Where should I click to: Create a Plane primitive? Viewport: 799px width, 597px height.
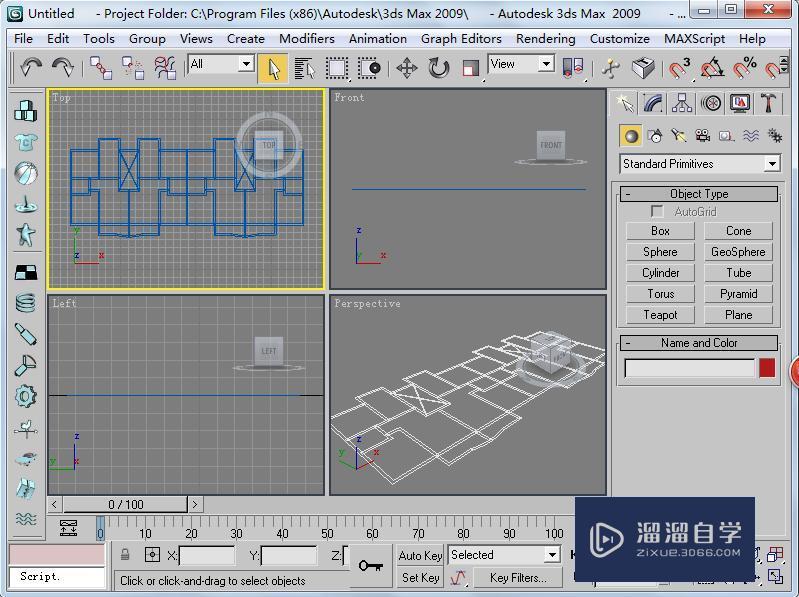click(x=738, y=315)
